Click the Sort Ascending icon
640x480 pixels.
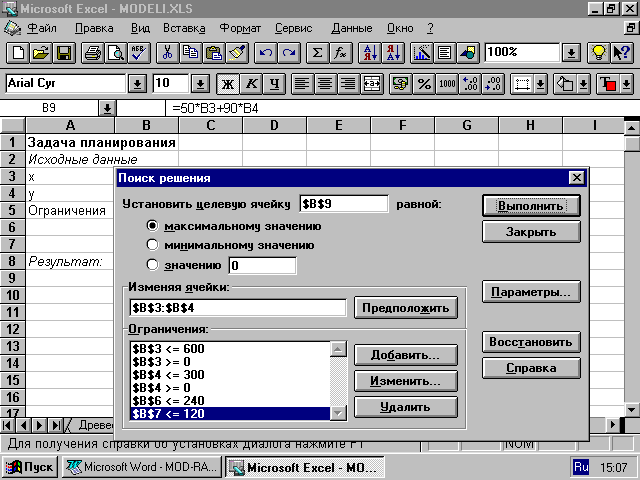(x=369, y=53)
